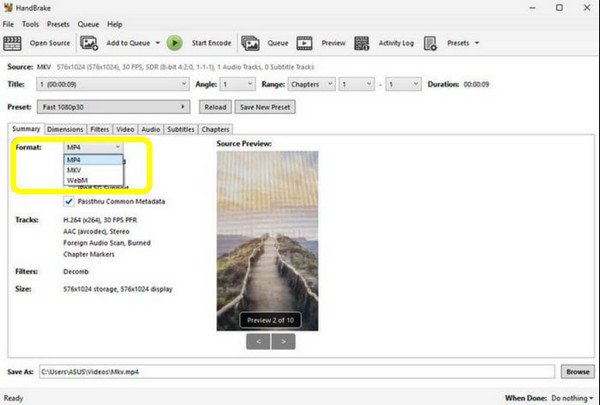Open the Fast 1080p30 preset selector

point(113,107)
